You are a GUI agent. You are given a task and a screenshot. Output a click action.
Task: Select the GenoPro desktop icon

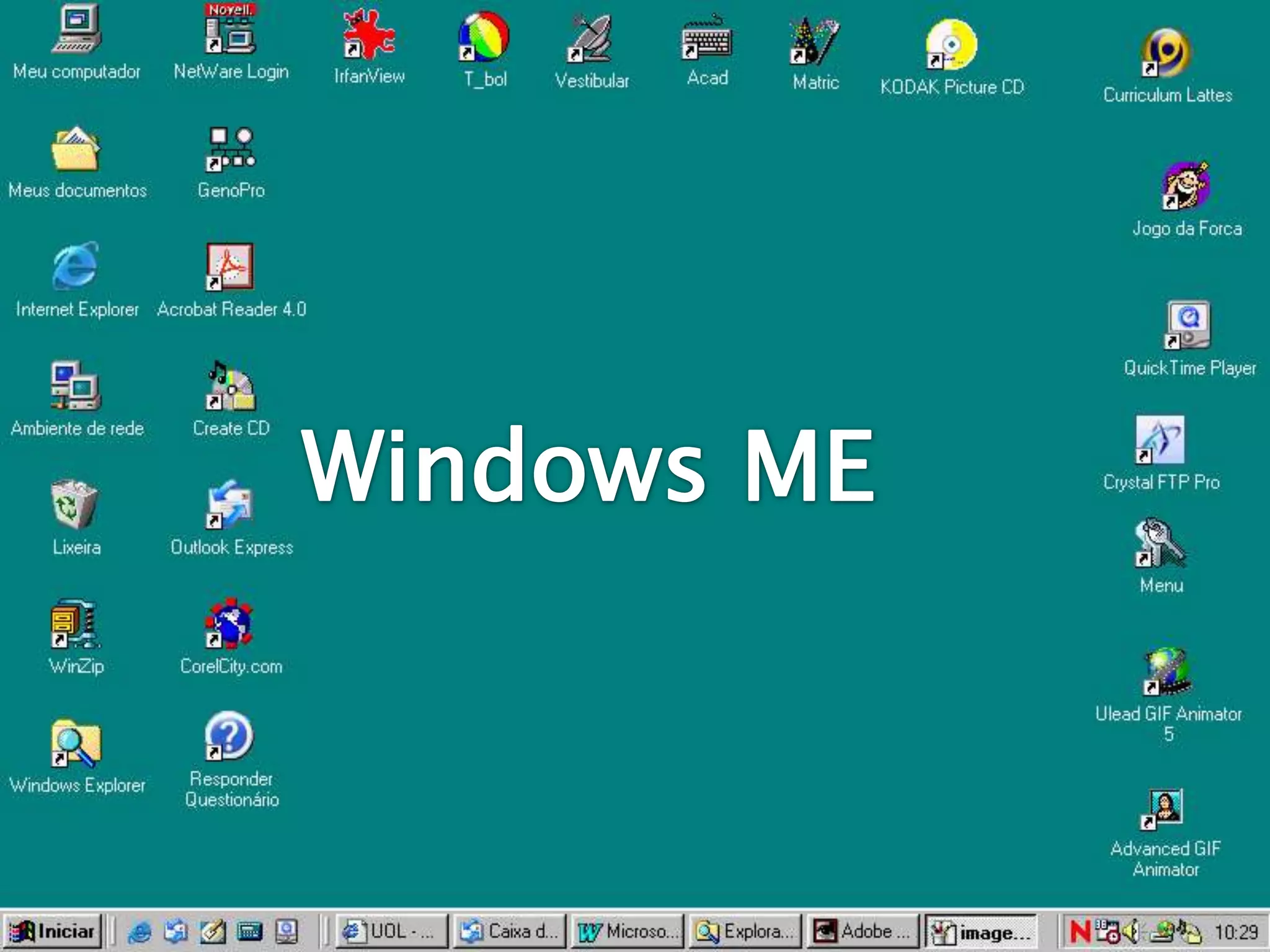coord(231,150)
